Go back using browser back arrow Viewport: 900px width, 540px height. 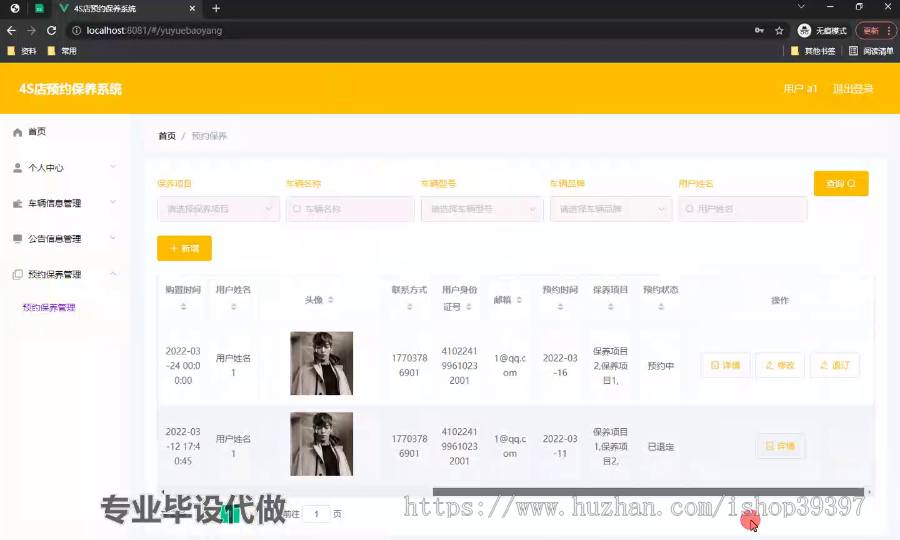(x=11, y=30)
